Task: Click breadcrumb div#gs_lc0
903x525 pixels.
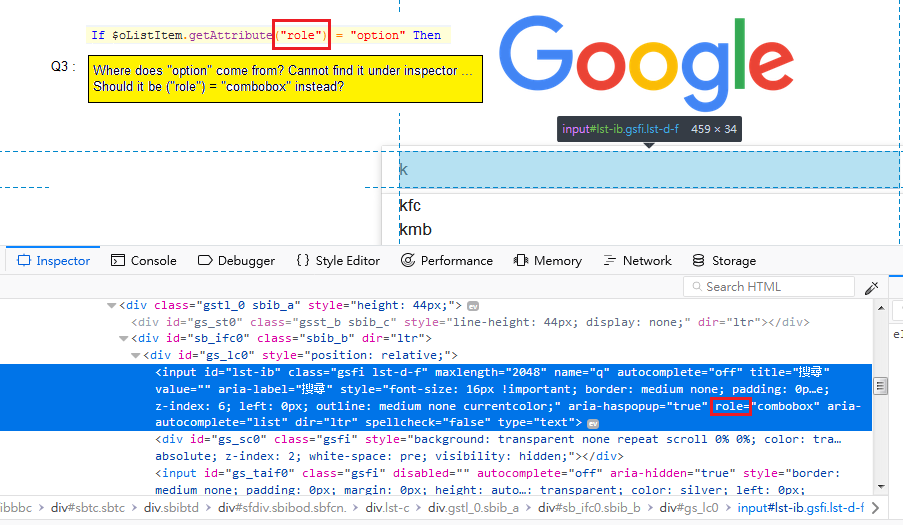Action: click(689, 508)
